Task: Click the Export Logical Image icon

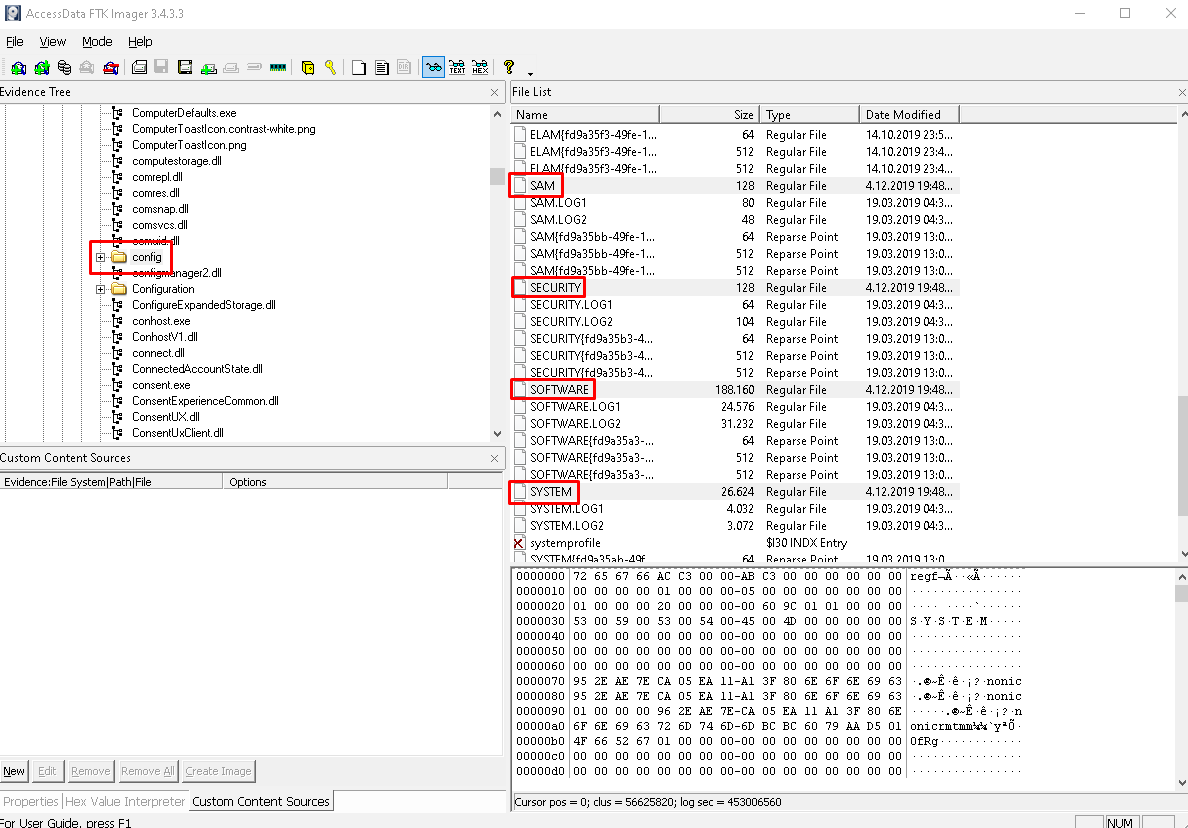Action: click(185, 67)
